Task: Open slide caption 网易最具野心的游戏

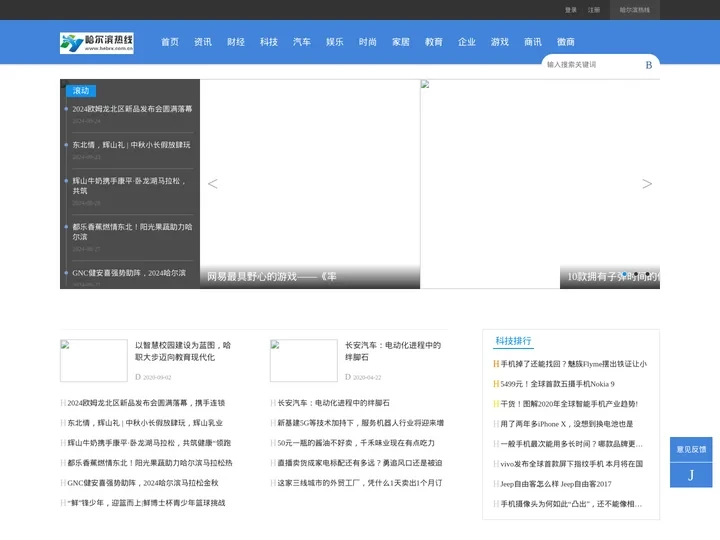Action: pyautogui.click(x=271, y=276)
